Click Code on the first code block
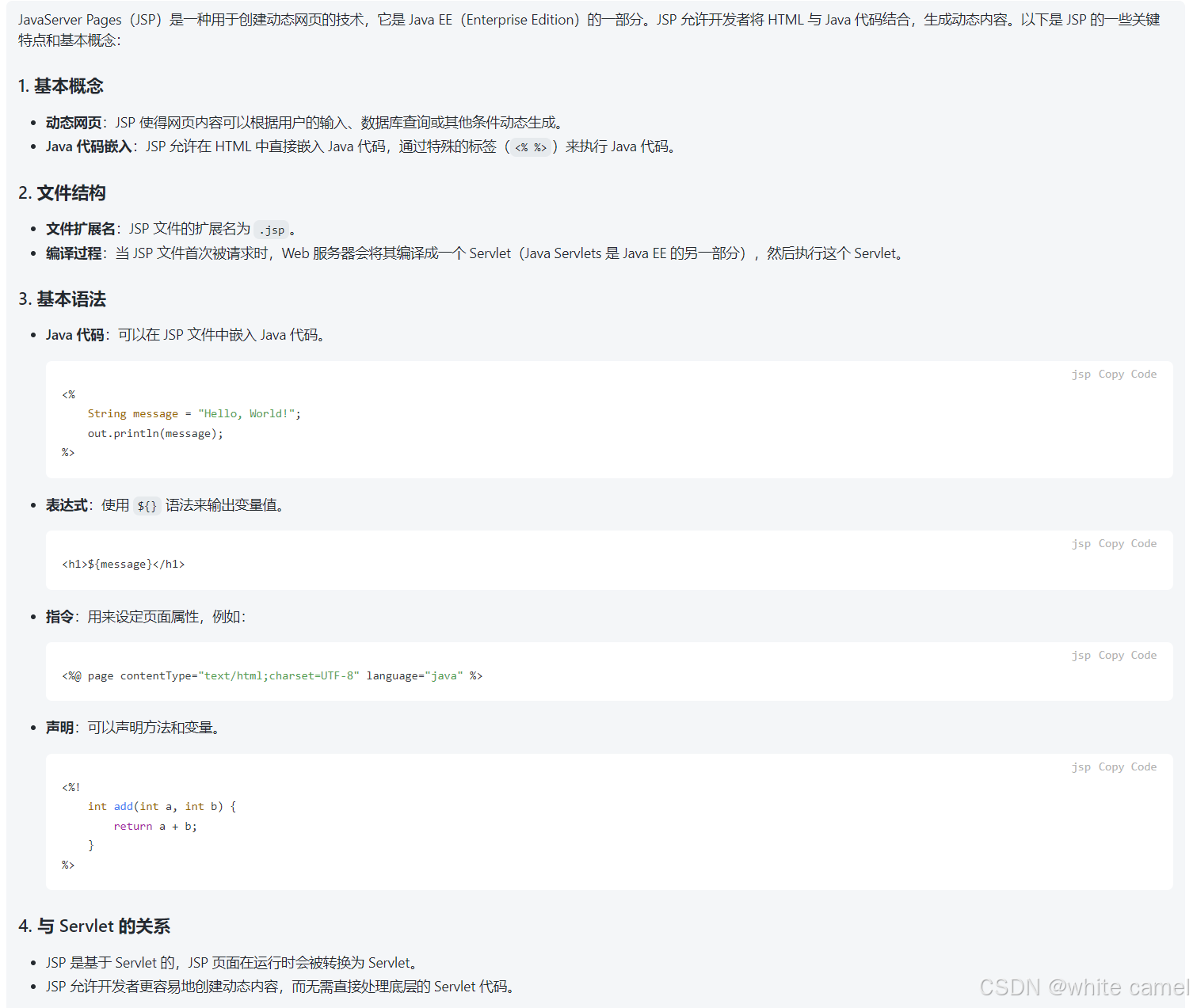Viewport: 1193px width, 1008px height. pos(1143,374)
